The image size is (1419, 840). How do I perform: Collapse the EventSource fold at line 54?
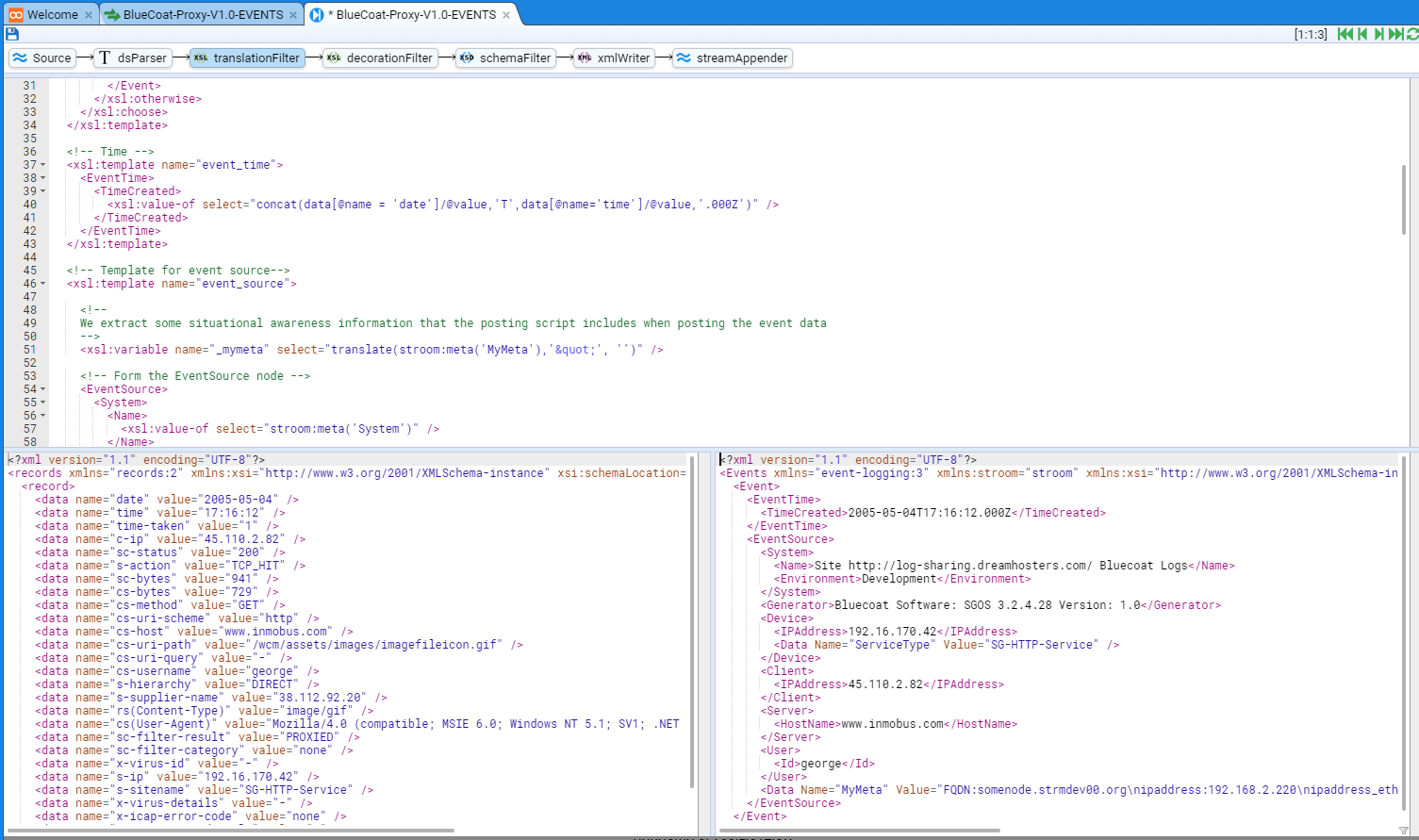(x=43, y=389)
